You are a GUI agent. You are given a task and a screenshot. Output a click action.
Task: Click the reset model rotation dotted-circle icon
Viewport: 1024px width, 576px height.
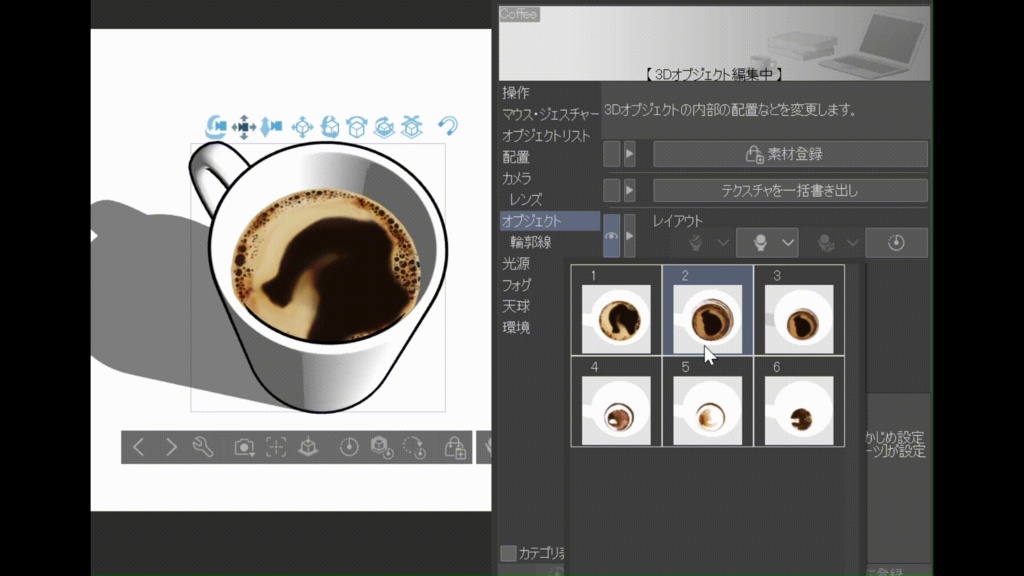pos(415,447)
